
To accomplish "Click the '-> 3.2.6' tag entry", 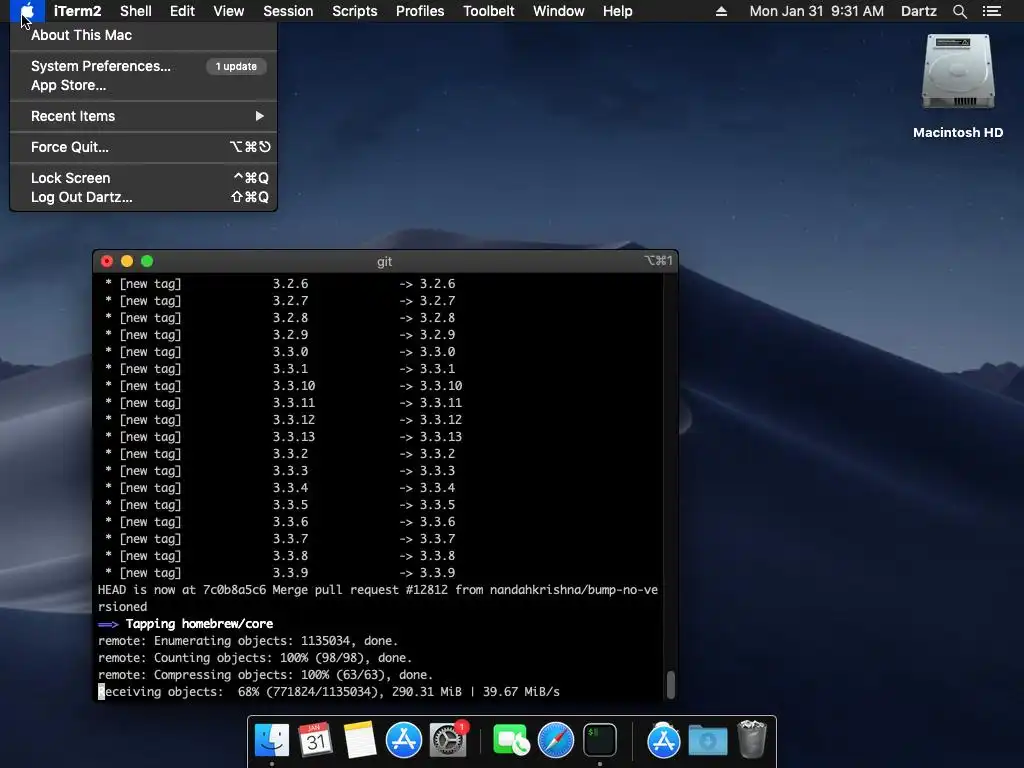I will [x=427, y=284].
